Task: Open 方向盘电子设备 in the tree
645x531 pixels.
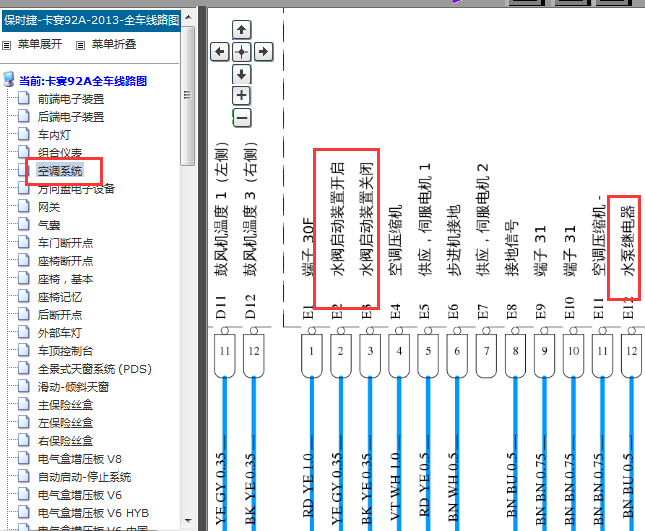Action: coord(76,189)
